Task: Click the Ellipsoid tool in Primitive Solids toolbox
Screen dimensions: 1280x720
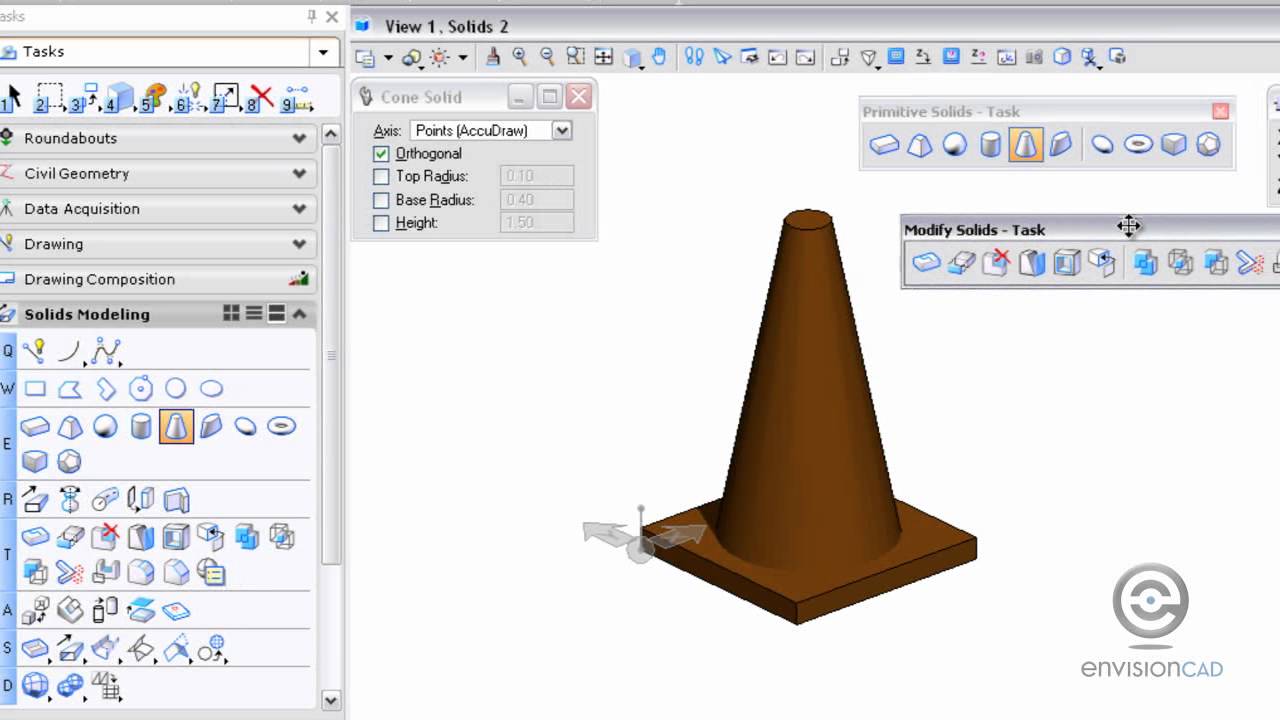Action: (x=1102, y=144)
